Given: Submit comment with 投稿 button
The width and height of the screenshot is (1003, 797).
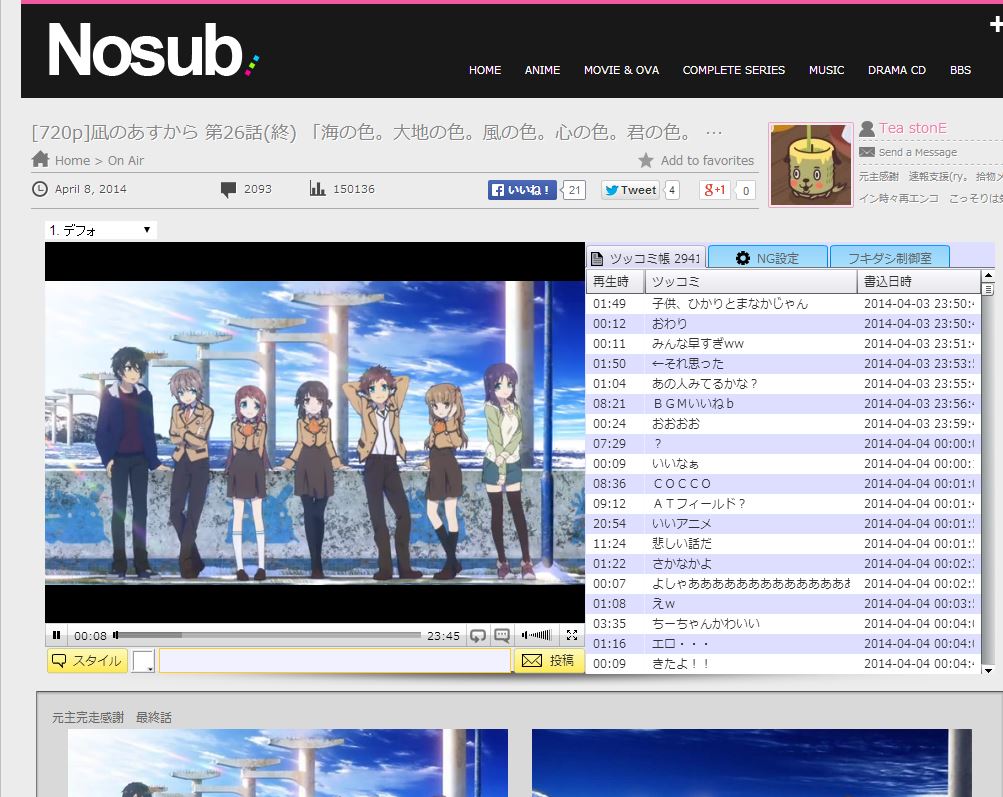Looking at the screenshot, I should pos(549,661).
